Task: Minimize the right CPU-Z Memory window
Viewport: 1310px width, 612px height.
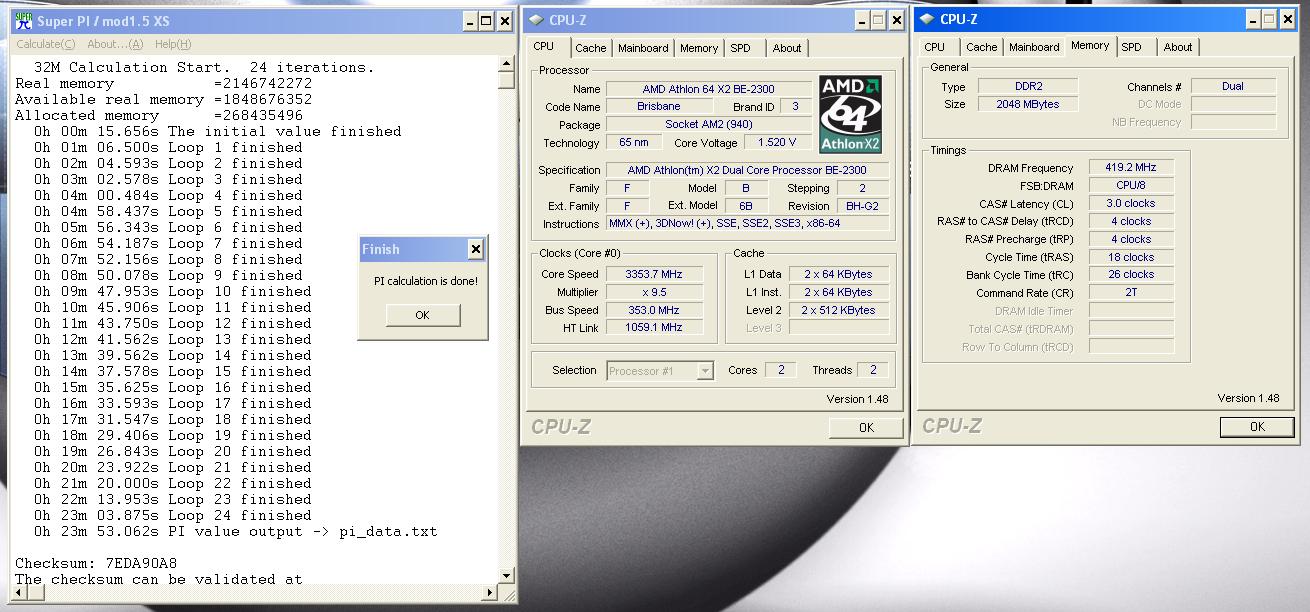Action: point(1253,19)
